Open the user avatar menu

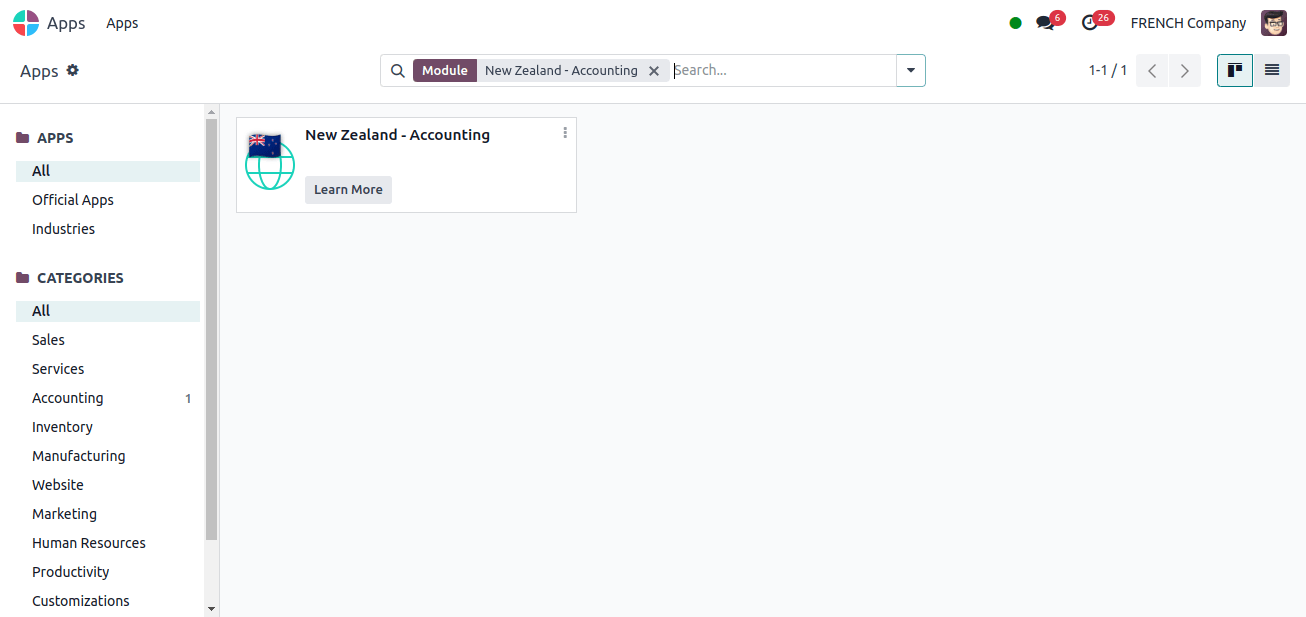[1274, 23]
